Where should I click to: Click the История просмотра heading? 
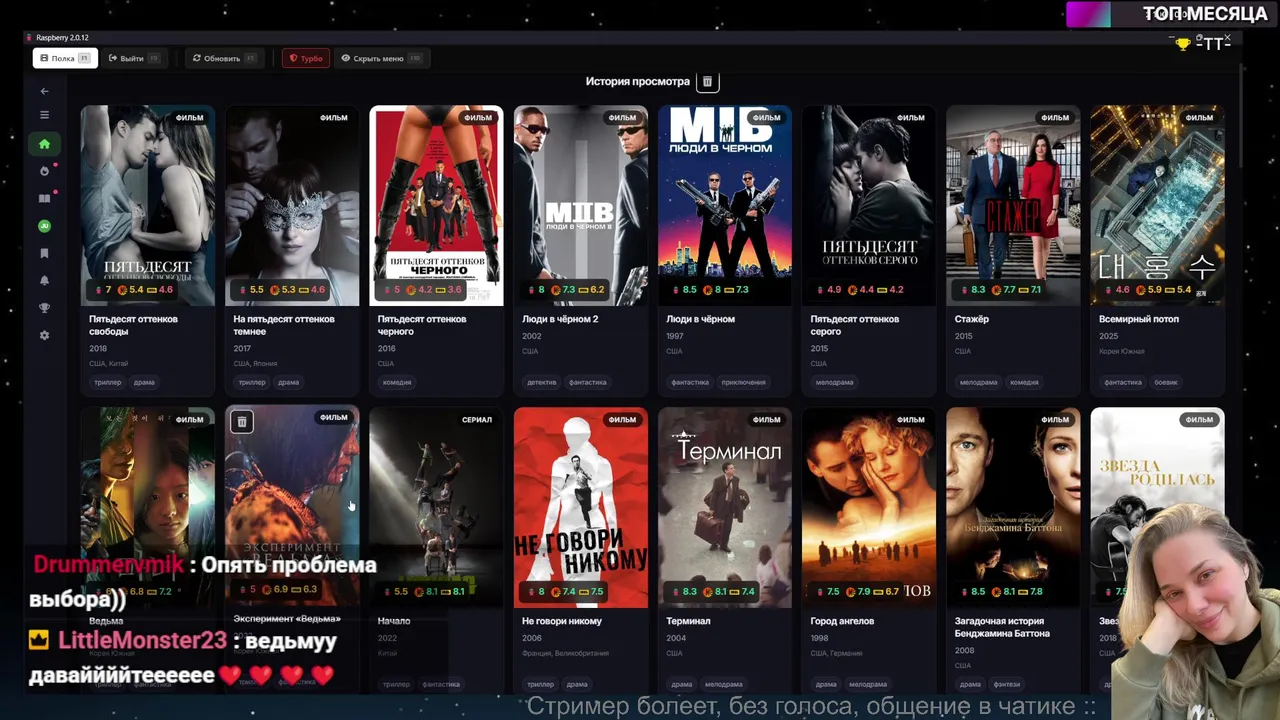(638, 81)
